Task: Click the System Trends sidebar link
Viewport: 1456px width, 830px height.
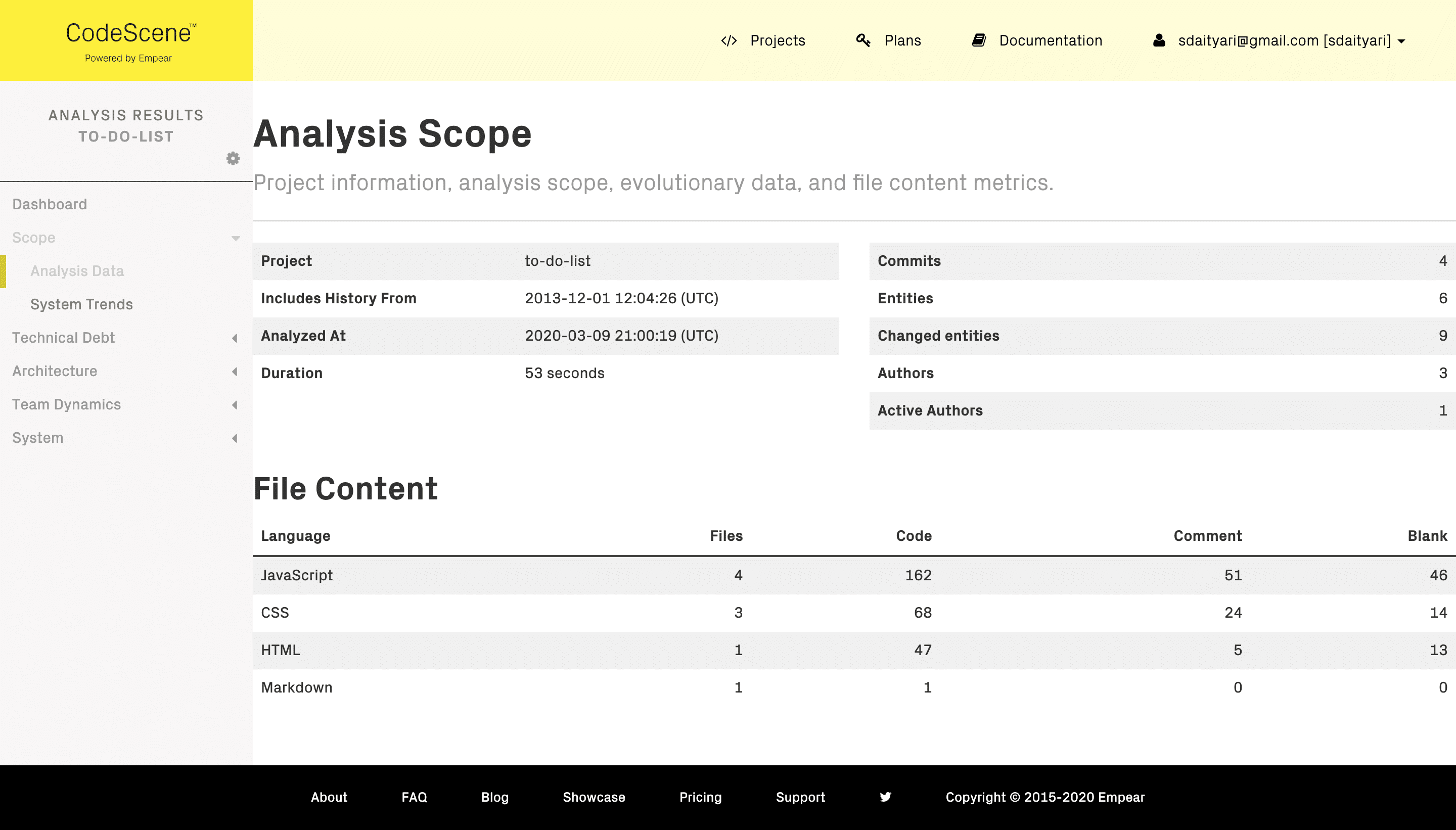Action: [82, 304]
